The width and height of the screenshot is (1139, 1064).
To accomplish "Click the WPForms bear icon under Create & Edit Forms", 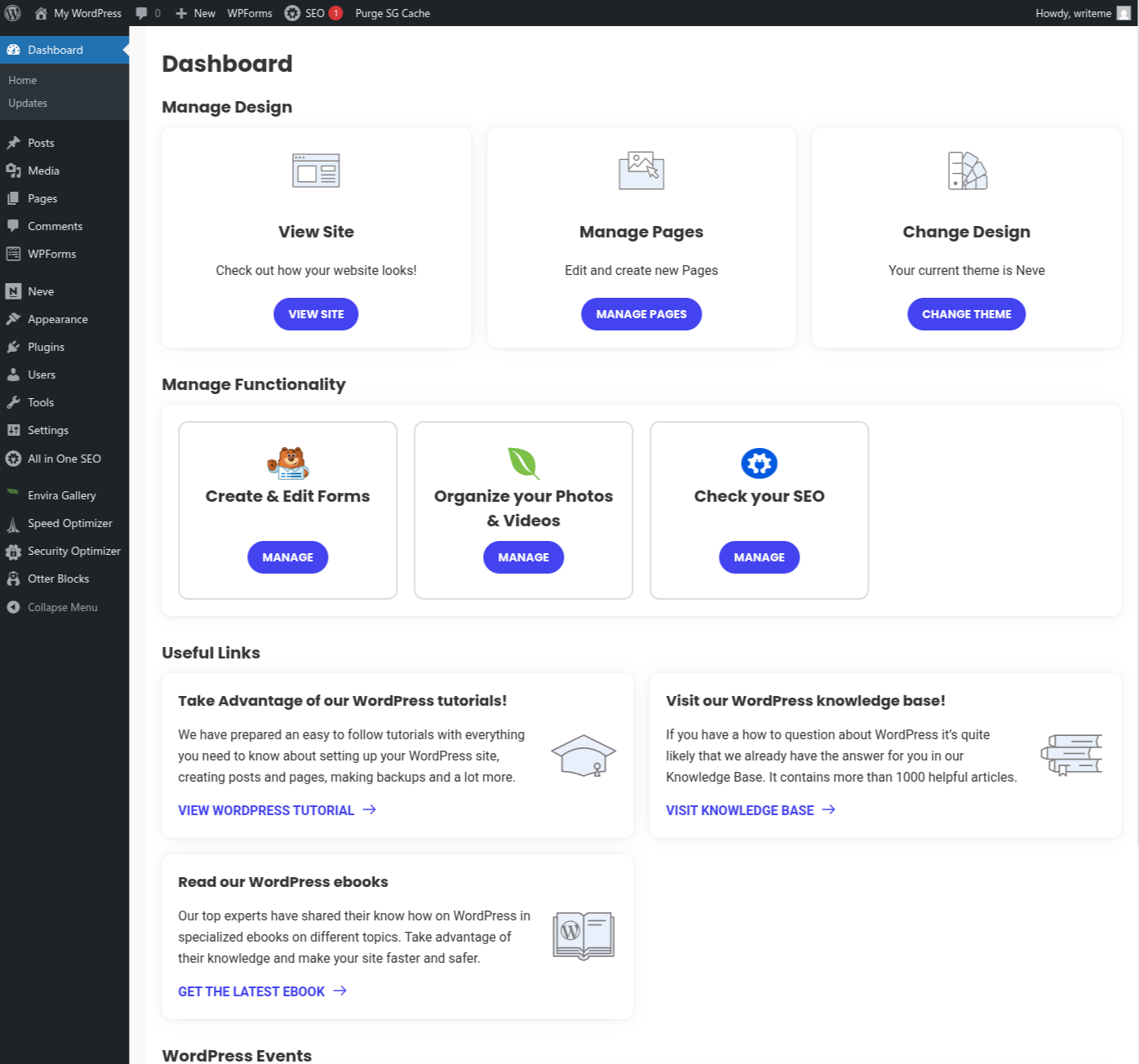I will coord(287,463).
